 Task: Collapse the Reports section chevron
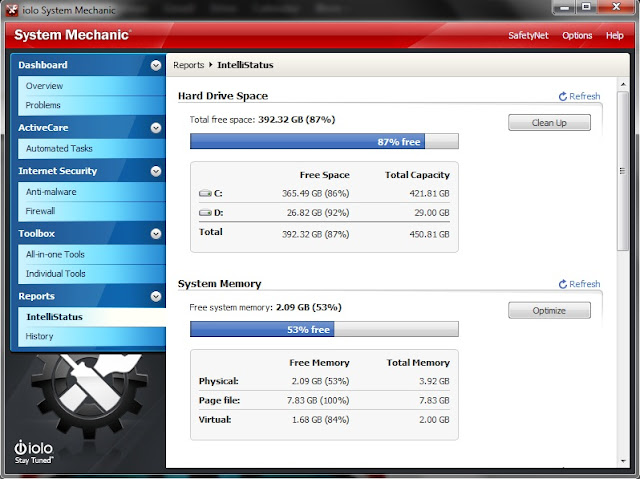156,297
